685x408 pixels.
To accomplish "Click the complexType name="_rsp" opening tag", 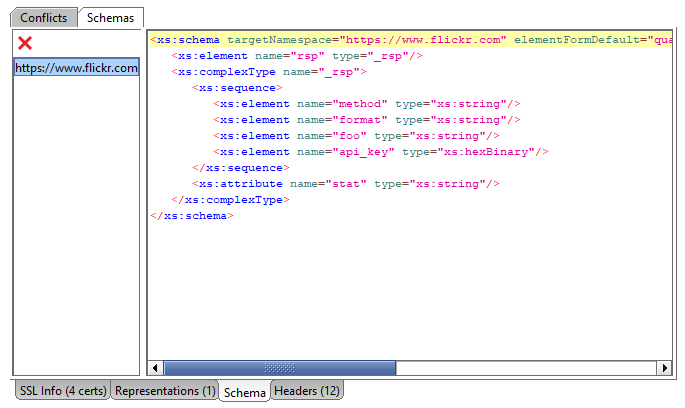I will pos(270,72).
